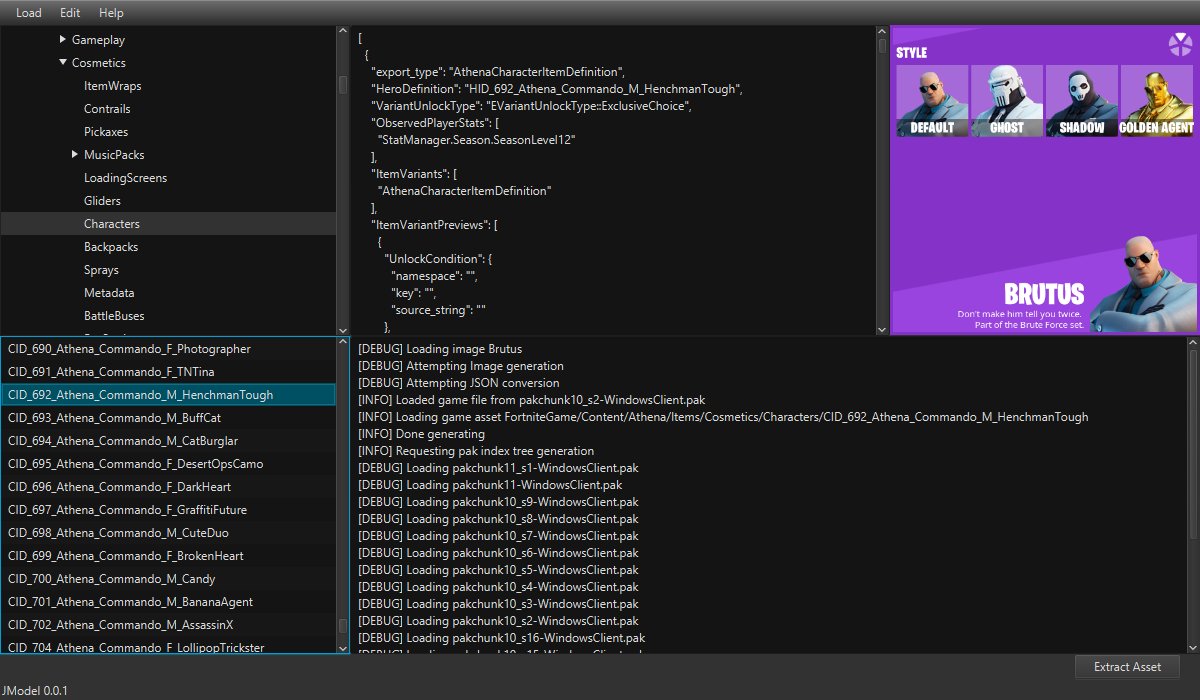
Task: Select CID_700_Athena_Commando_M_Candy asset
Action: [168, 579]
